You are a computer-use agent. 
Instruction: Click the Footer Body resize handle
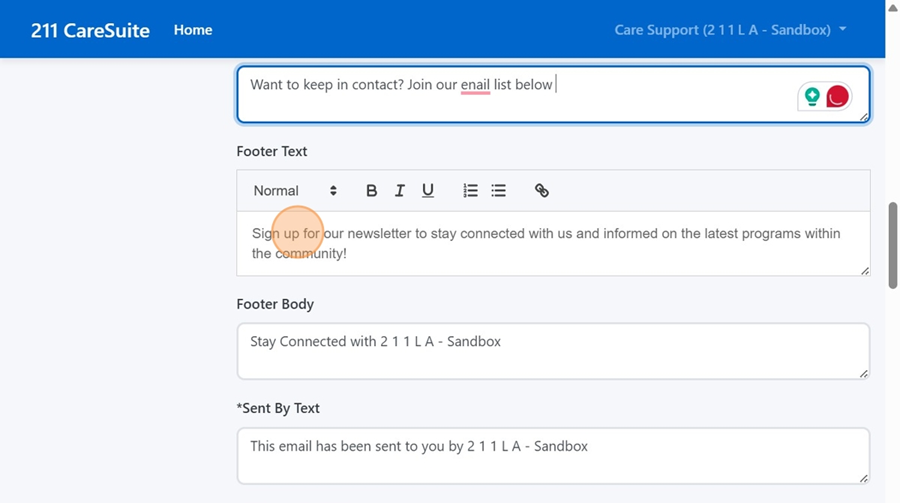(x=864, y=374)
